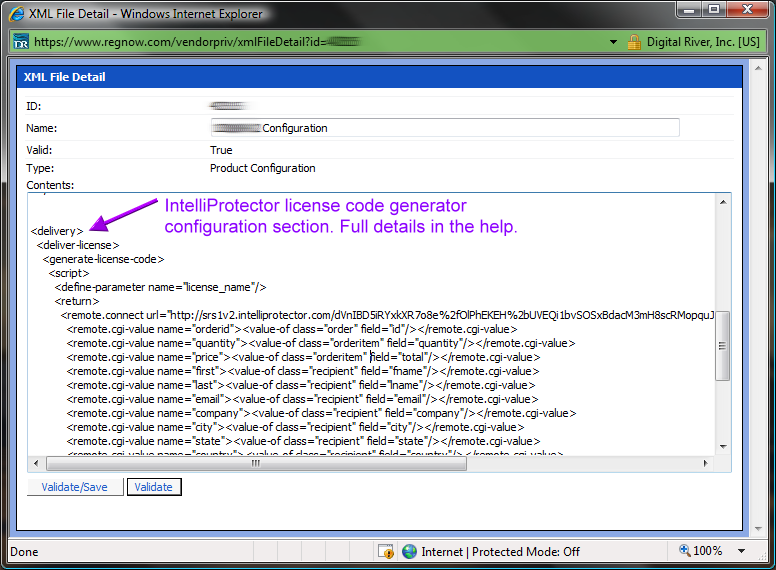This screenshot has height=570, width=776.
Task: Click the contents scroll right arrow
Action: click(705, 464)
